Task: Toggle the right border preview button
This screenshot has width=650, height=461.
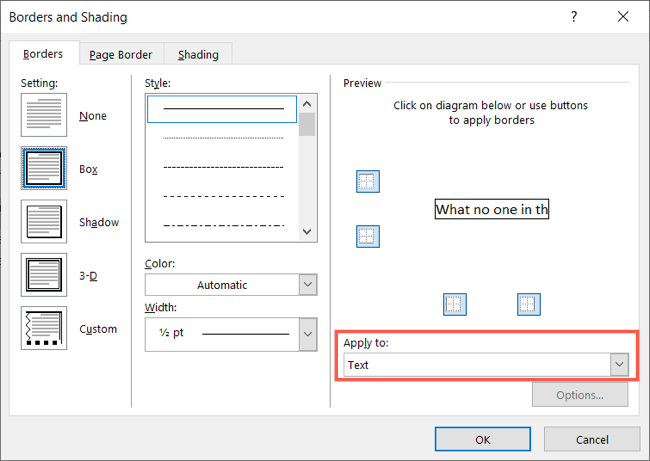Action: [528, 304]
